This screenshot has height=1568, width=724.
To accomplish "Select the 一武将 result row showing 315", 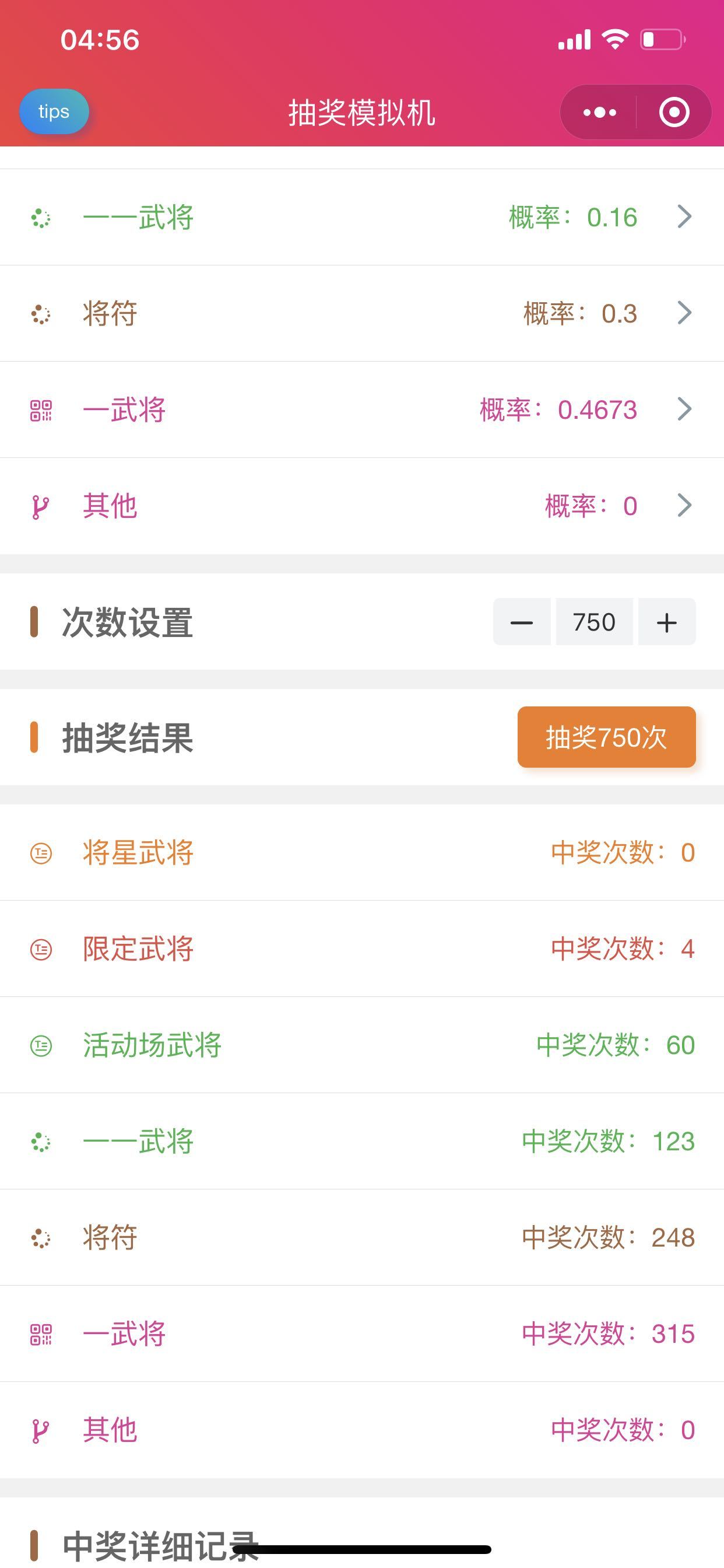I will 362,1333.
